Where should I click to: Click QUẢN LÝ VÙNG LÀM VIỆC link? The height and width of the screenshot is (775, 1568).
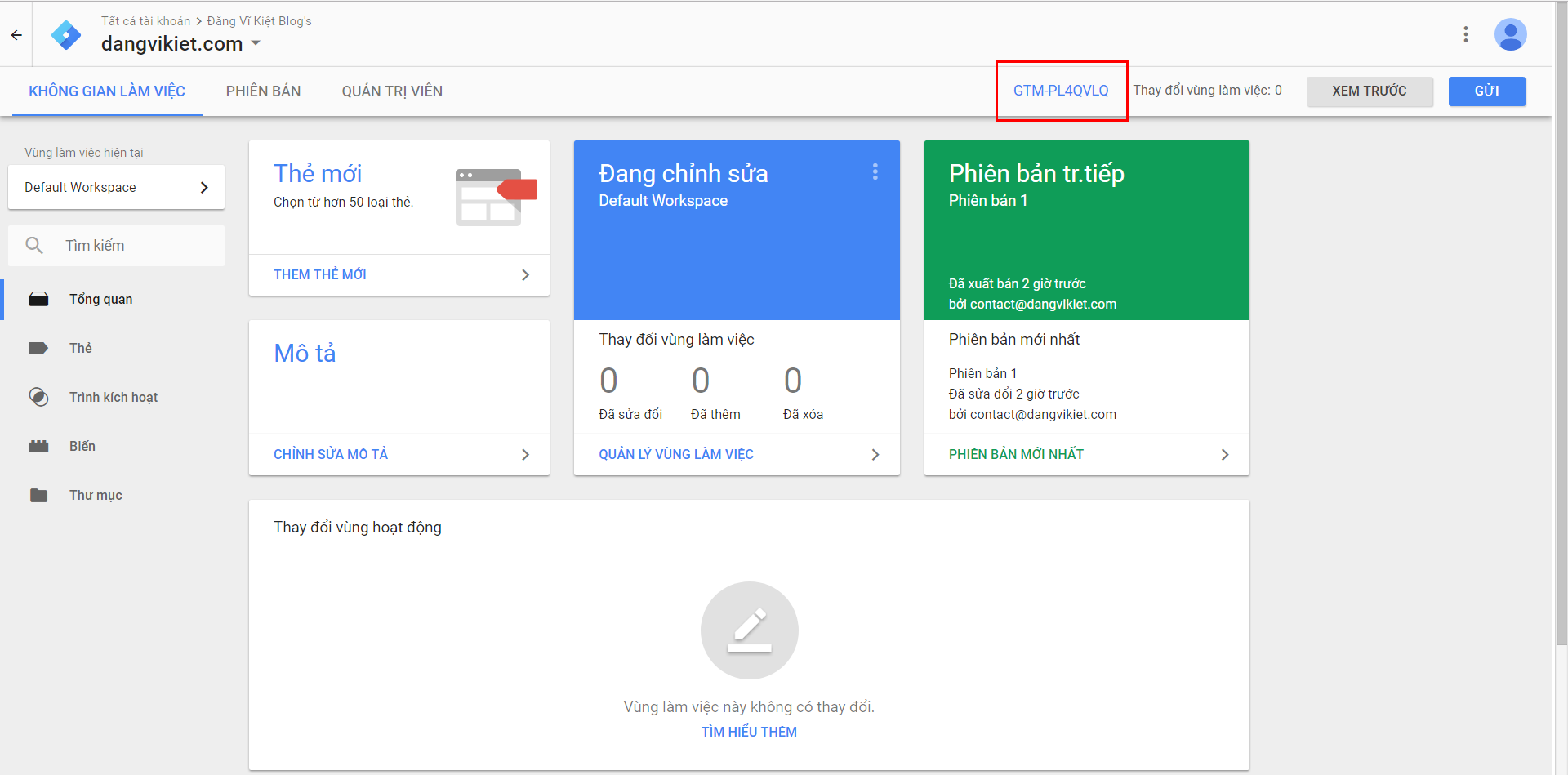click(x=676, y=455)
